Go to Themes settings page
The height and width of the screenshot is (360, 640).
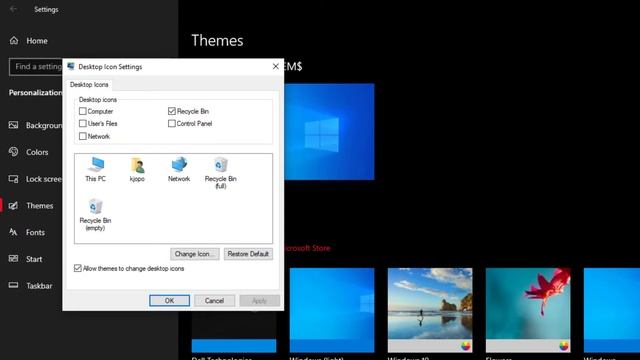click(40, 206)
